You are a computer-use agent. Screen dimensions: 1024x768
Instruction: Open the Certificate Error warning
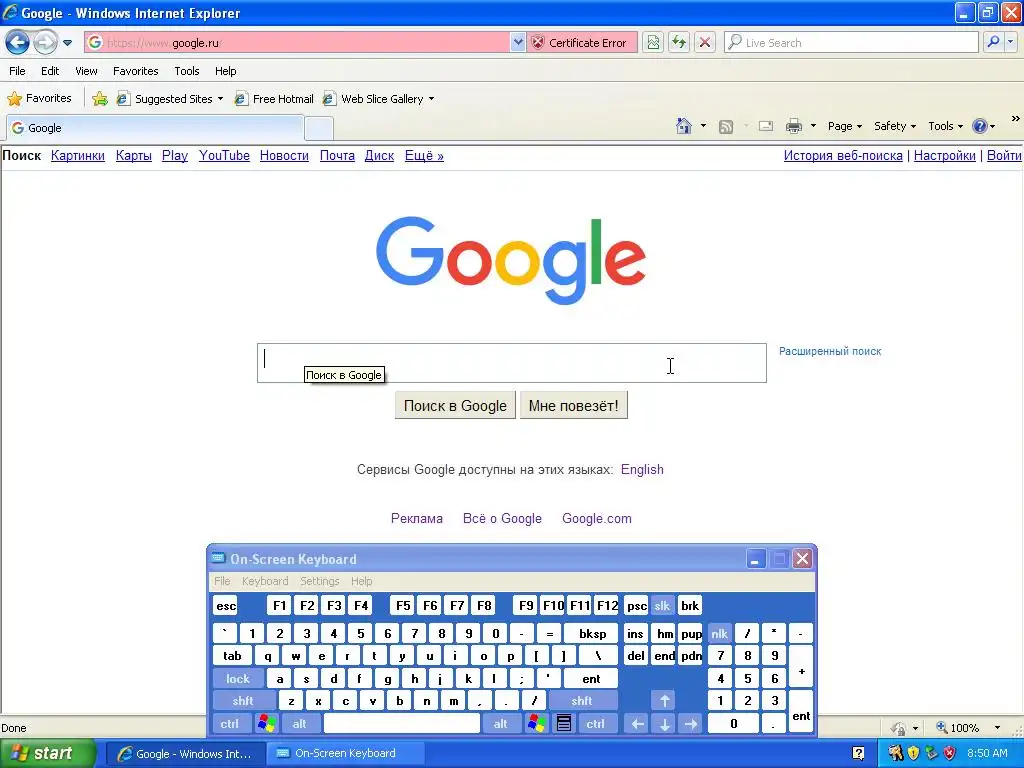pyautogui.click(x=580, y=43)
